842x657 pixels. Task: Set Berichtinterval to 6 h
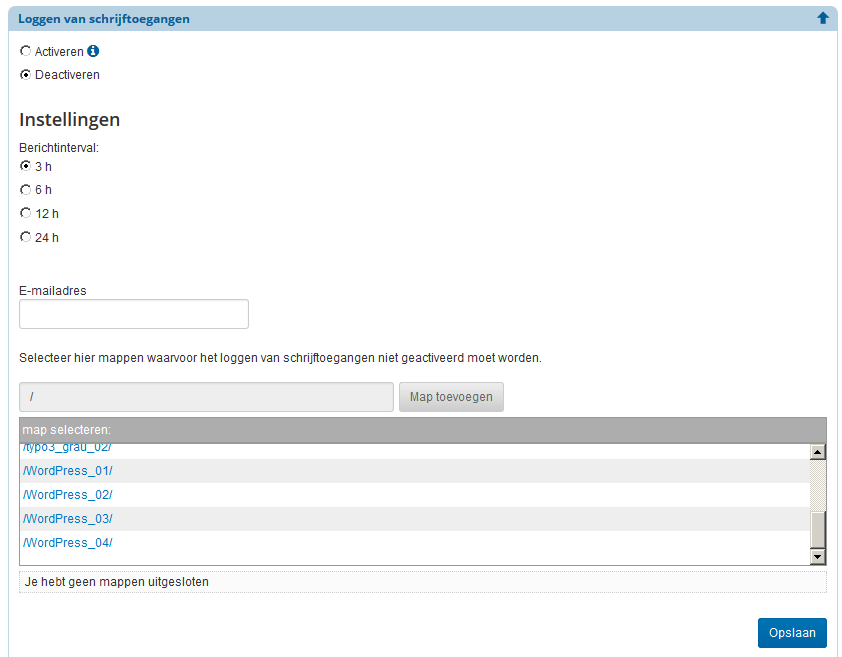pos(25,190)
